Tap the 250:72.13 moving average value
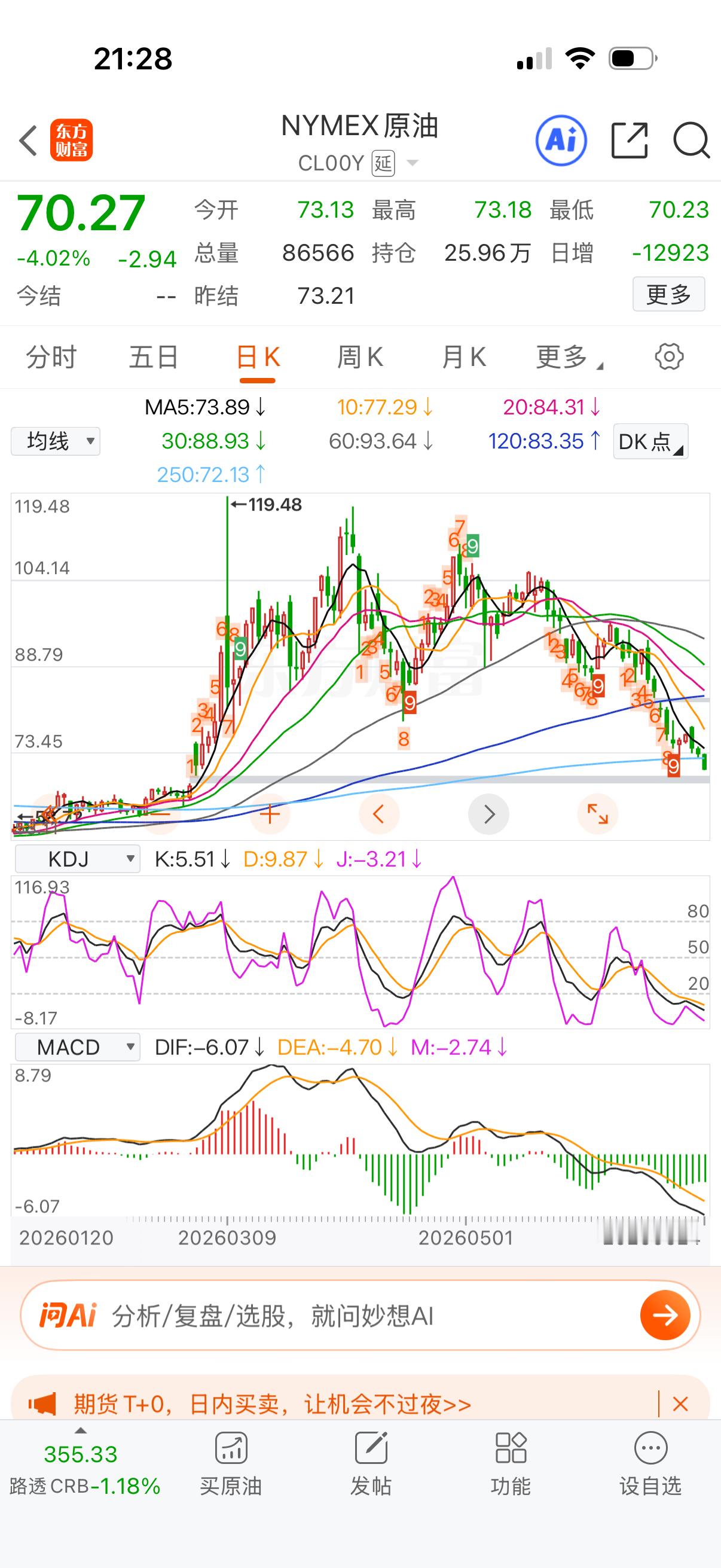721x1568 pixels. coord(211,474)
